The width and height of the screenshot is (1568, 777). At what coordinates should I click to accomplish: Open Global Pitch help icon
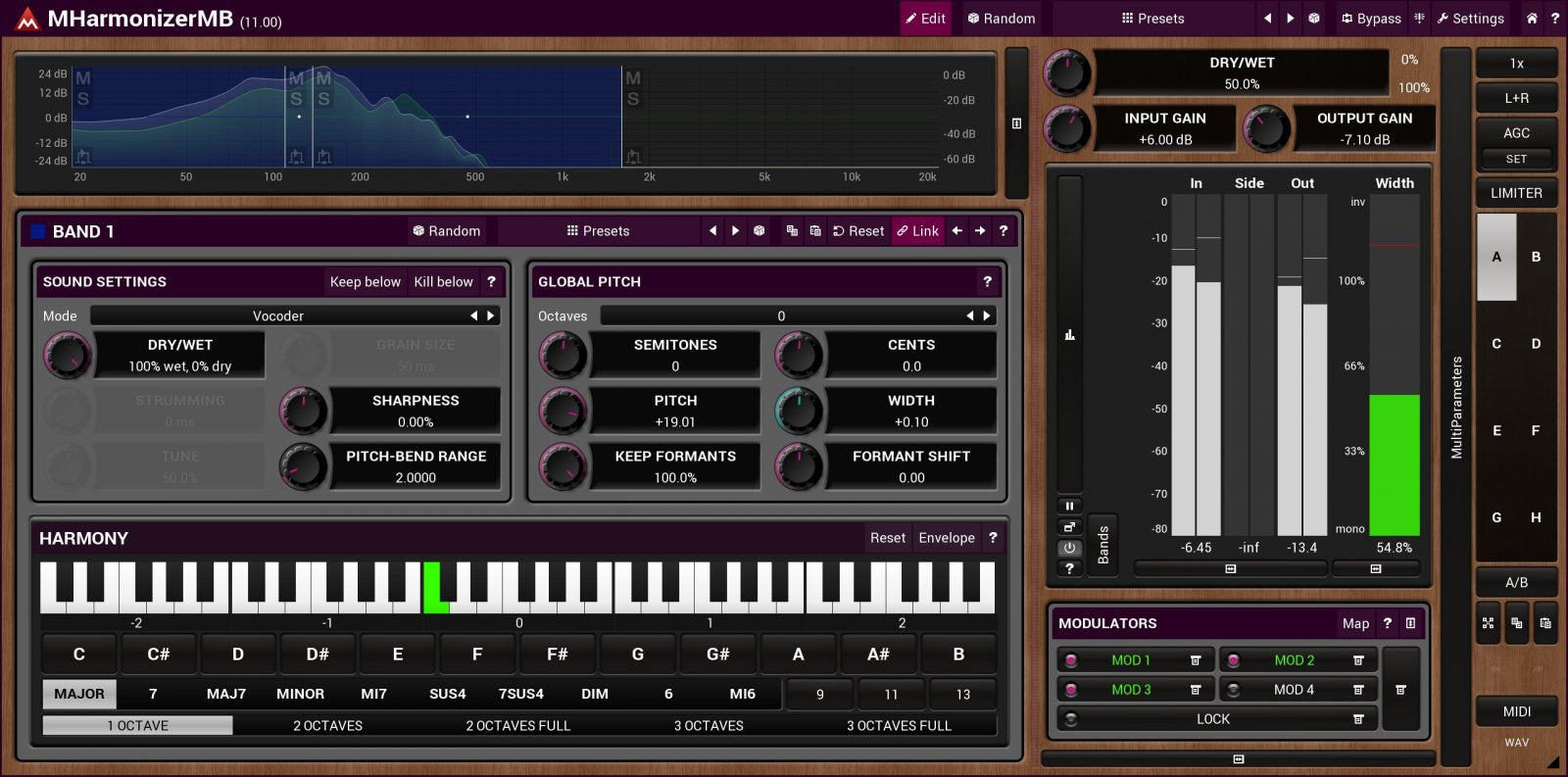987,281
